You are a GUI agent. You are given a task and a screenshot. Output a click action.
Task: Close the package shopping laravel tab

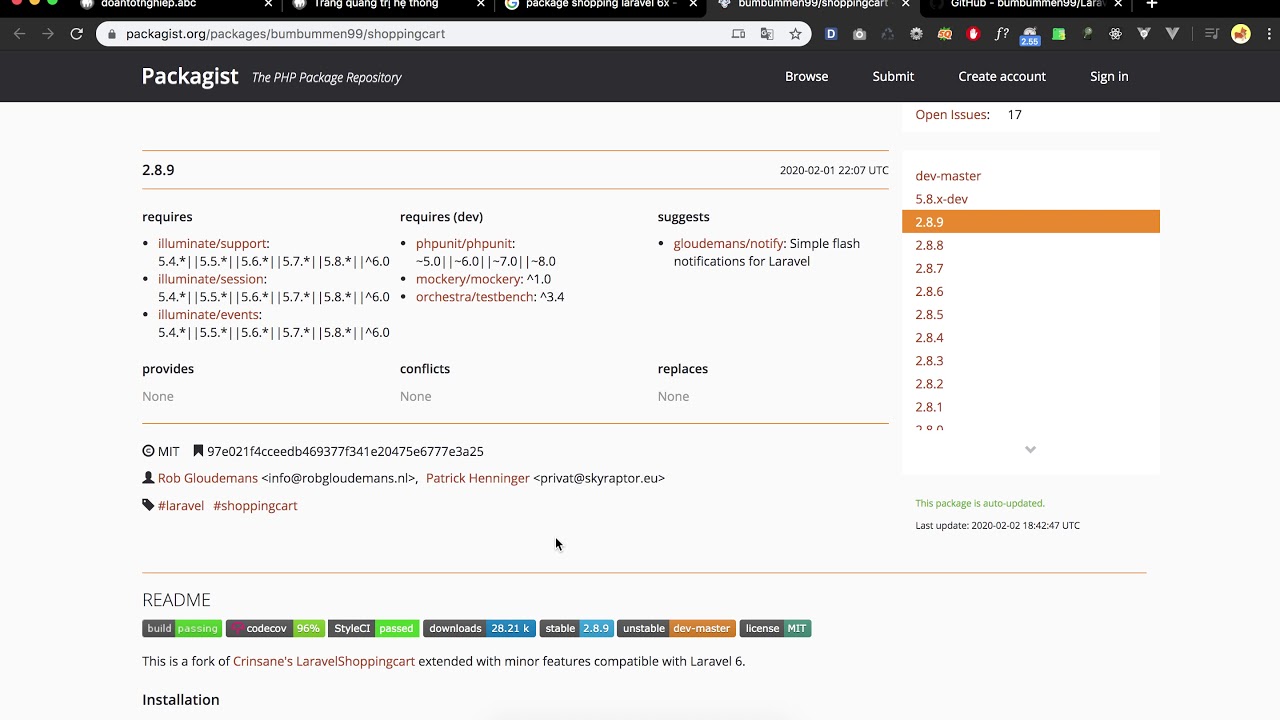point(693,4)
